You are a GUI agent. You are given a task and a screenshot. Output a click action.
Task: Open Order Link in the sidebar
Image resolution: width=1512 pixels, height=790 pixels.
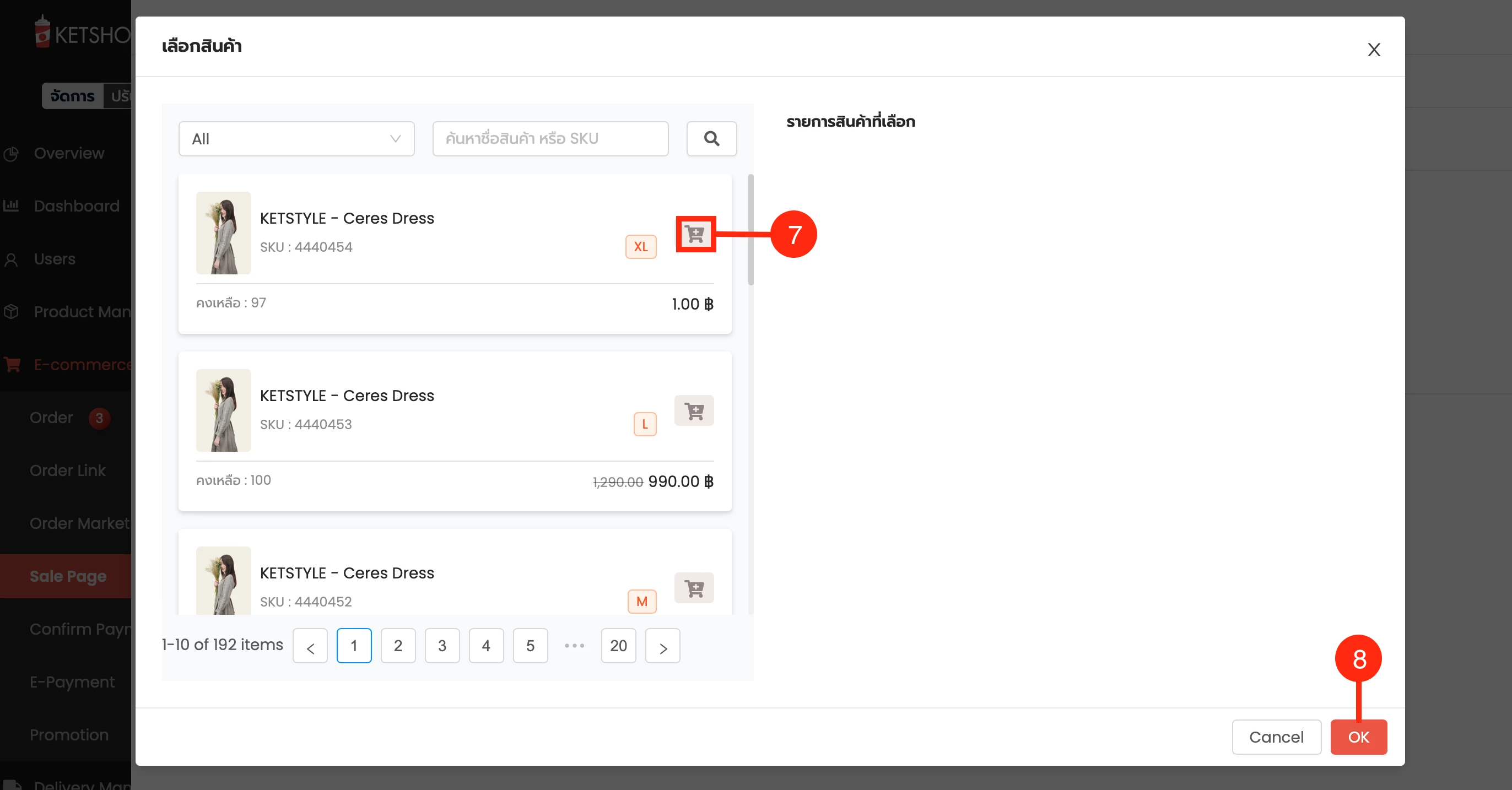click(x=67, y=470)
